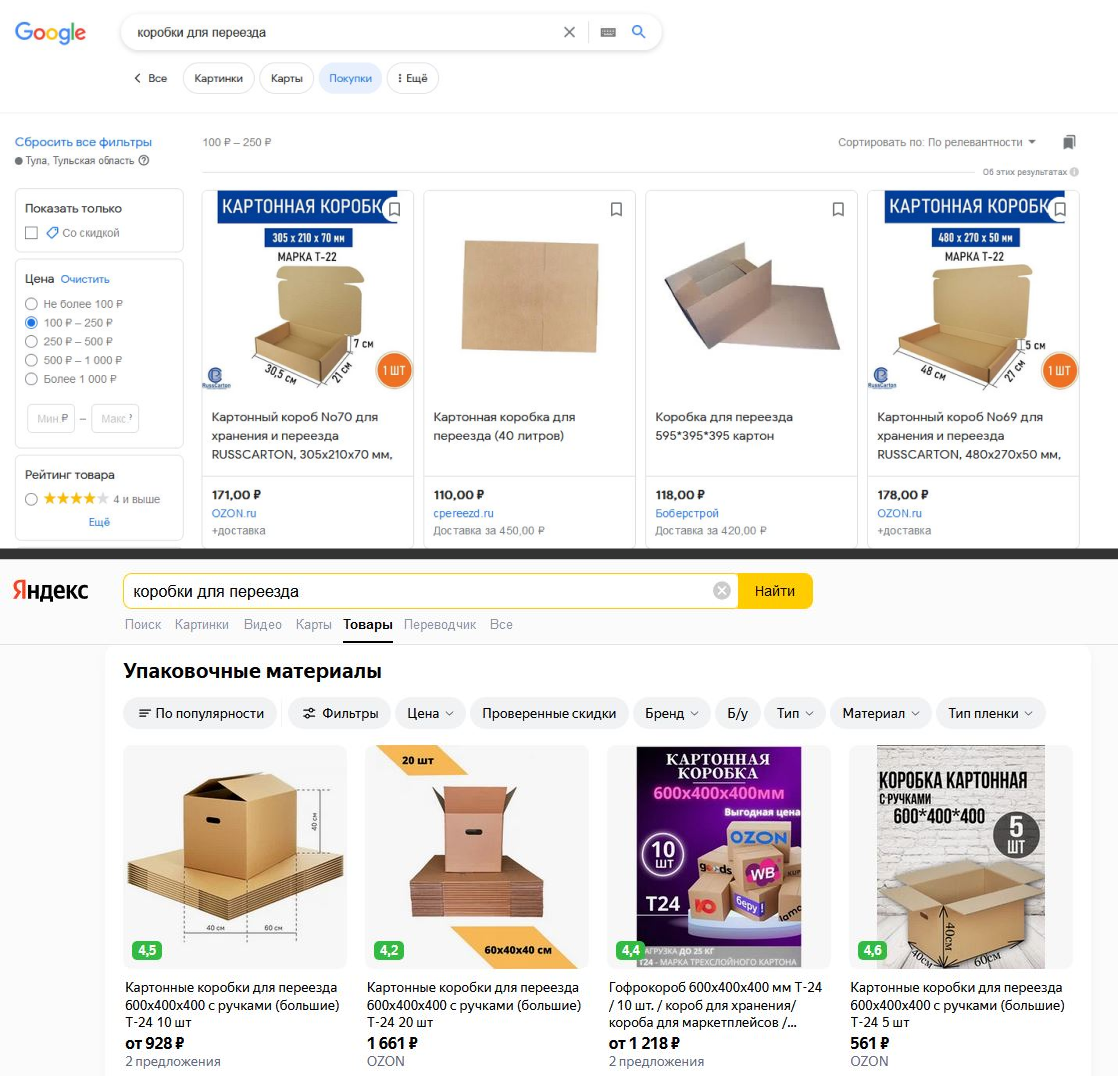1118x1076 pixels.
Task: Click the Yandex Найти button
Action: click(775, 591)
